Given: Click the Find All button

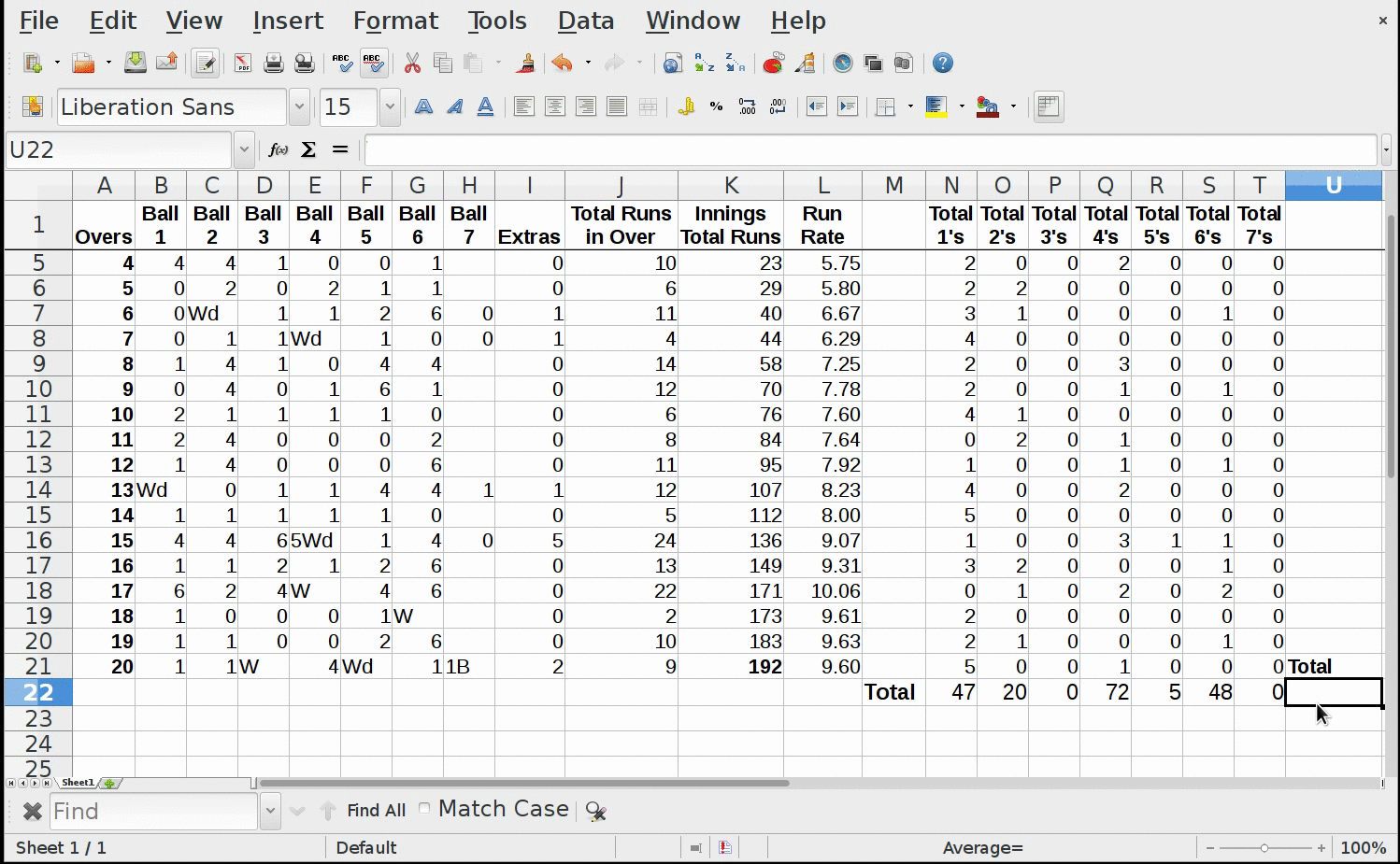Looking at the screenshot, I should [376, 811].
